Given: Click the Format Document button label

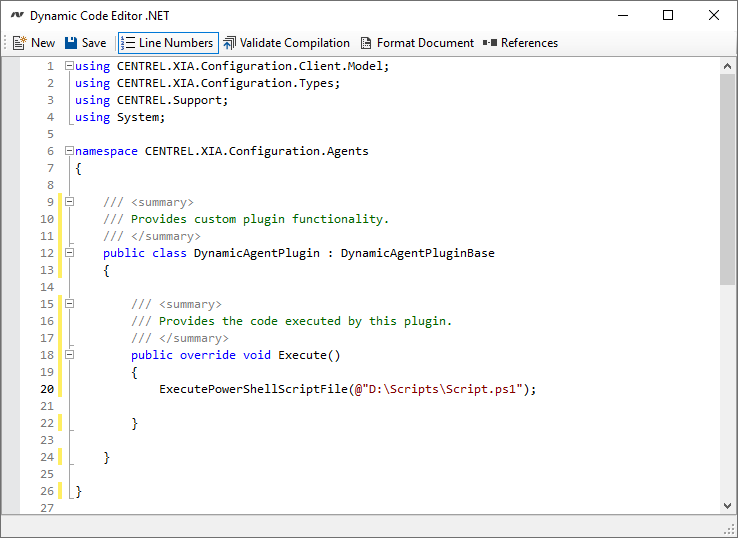Looking at the screenshot, I should [x=425, y=43].
